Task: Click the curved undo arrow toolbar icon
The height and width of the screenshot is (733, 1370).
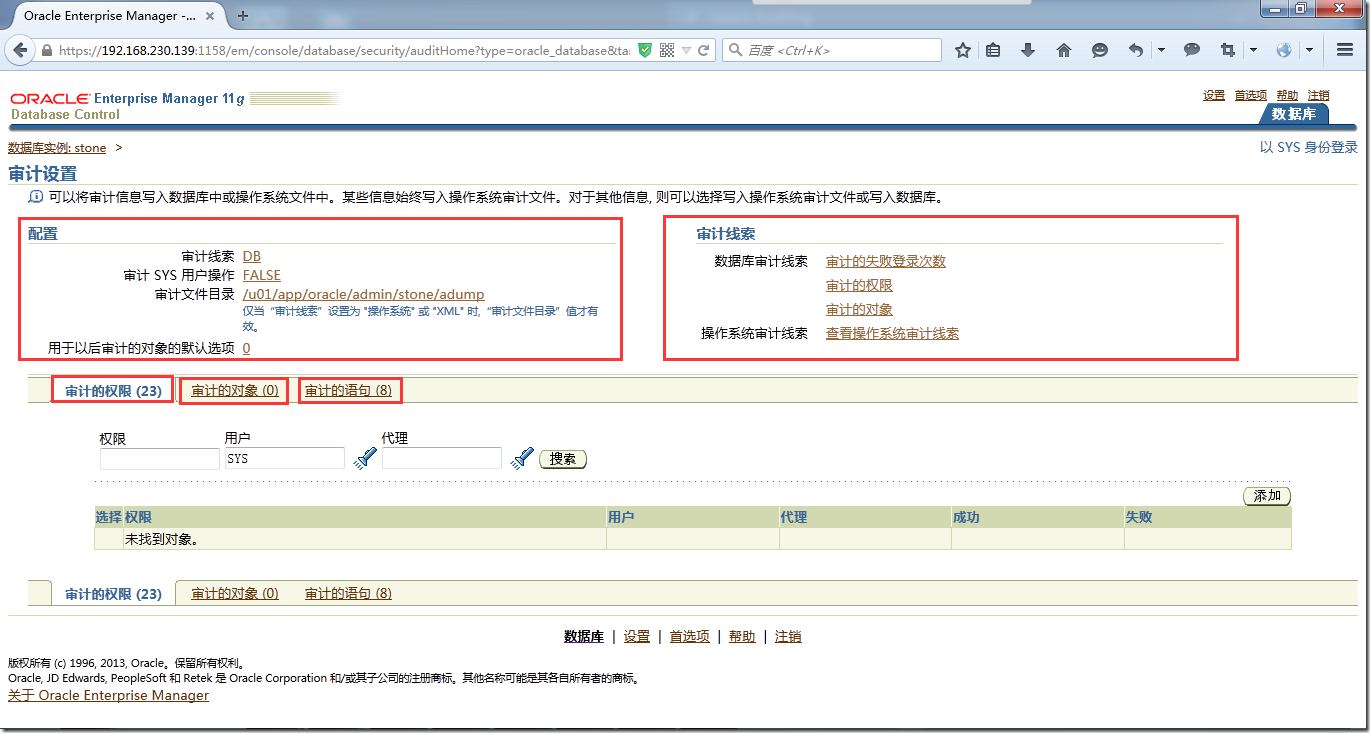Action: (1135, 50)
